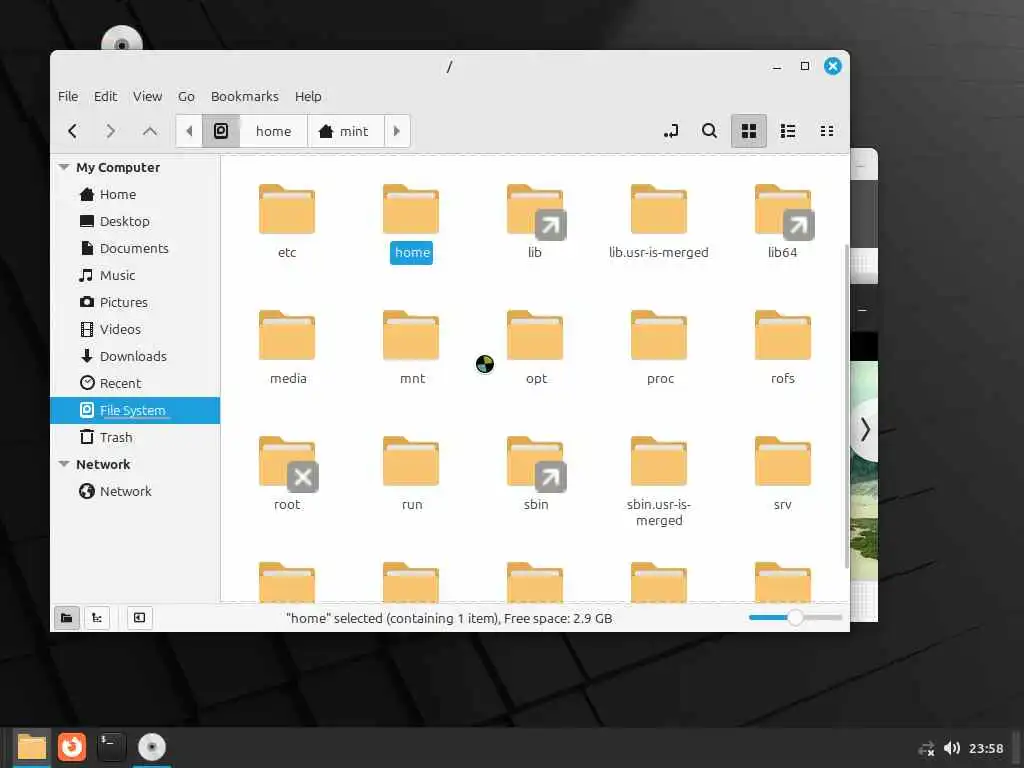Open the View menu

(148, 97)
